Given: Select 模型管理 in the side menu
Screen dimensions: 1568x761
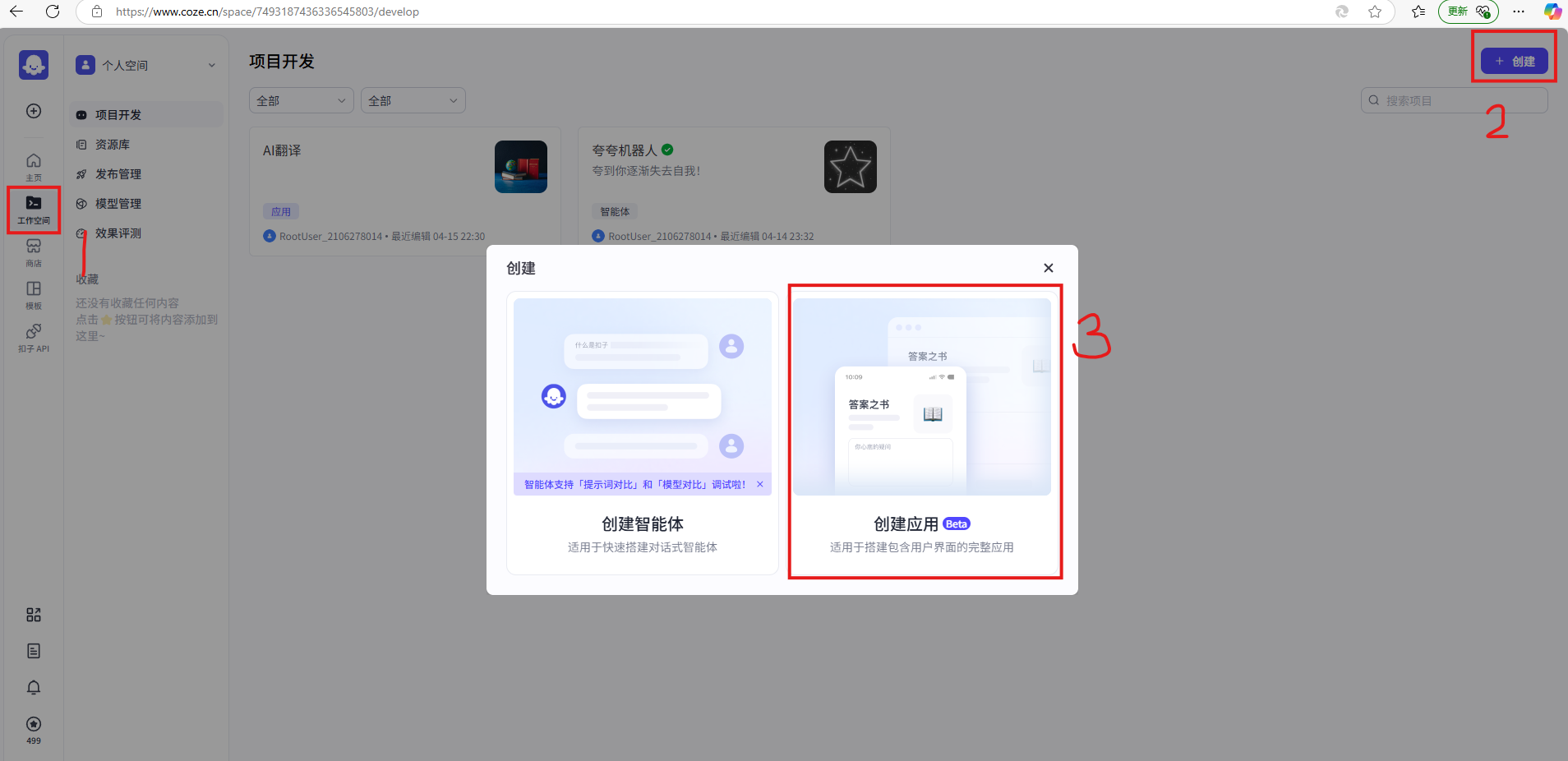Looking at the screenshot, I should pos(146,203).
